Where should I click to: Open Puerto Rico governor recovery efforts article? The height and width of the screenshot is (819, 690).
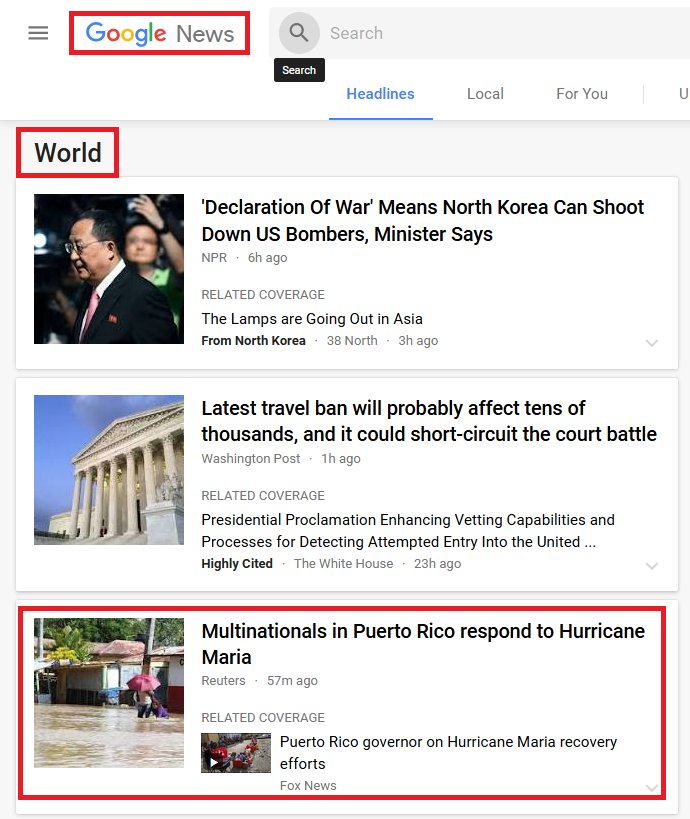click(448, 753)
